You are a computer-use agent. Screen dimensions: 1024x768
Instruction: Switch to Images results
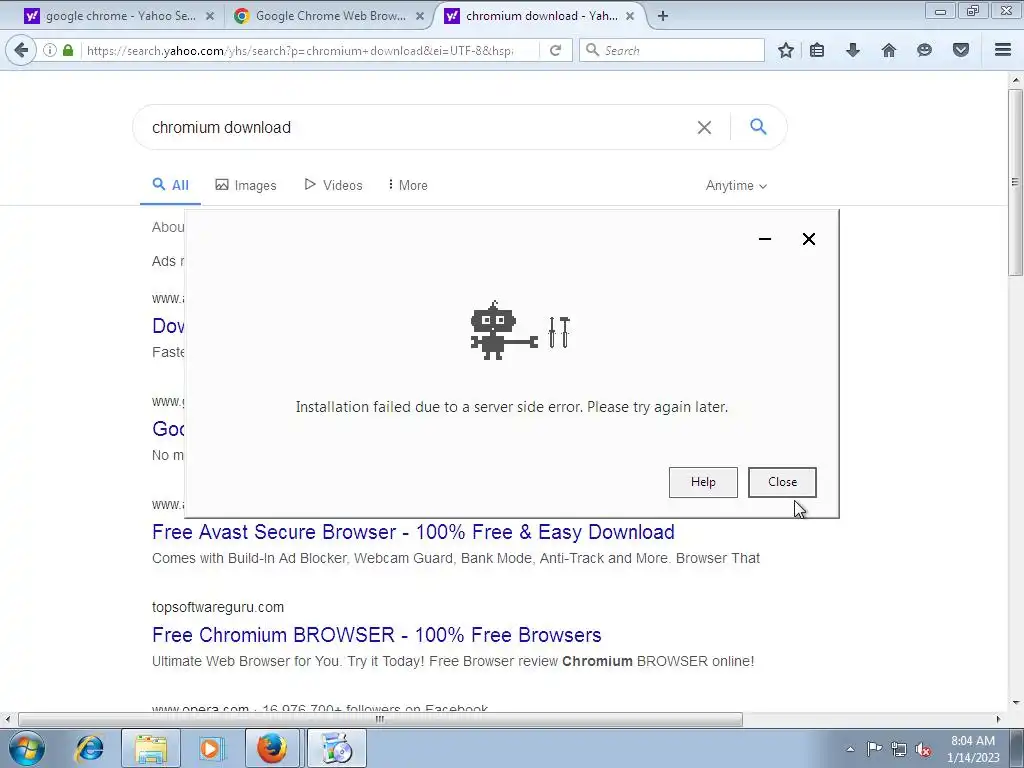246,185
